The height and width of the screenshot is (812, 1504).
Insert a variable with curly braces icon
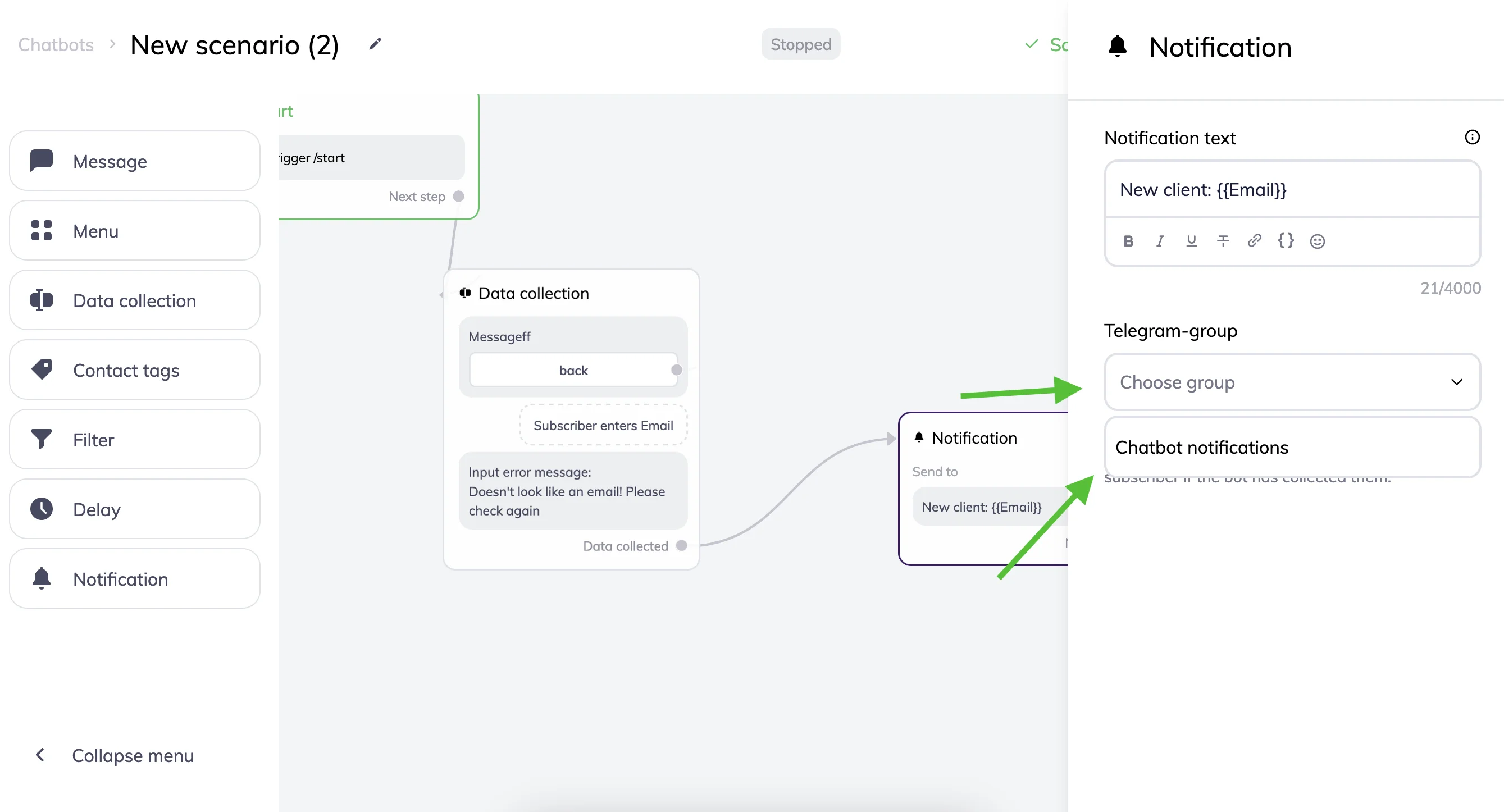click(x=1286, y=241)
